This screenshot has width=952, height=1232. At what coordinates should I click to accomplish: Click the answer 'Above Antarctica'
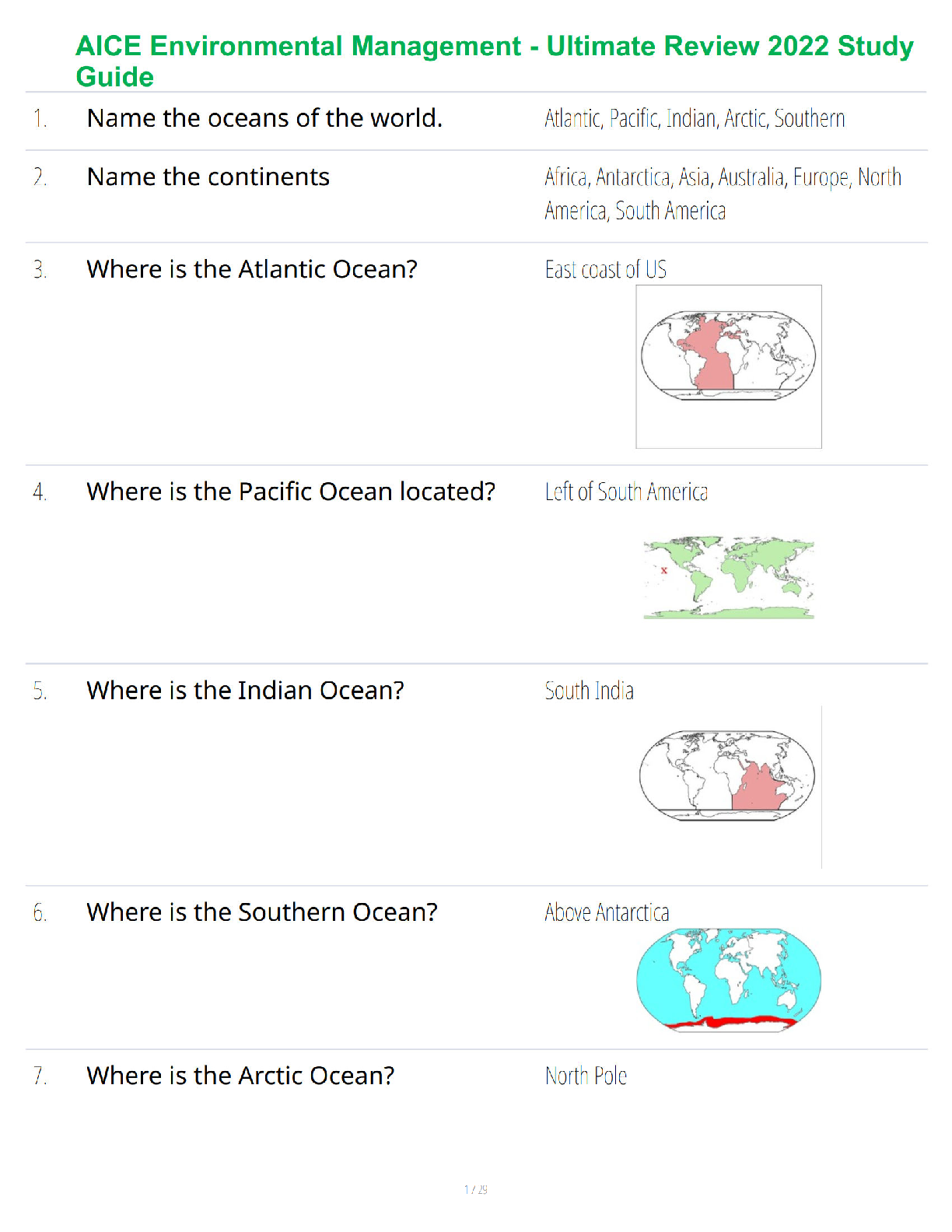(x=607, y=912)
